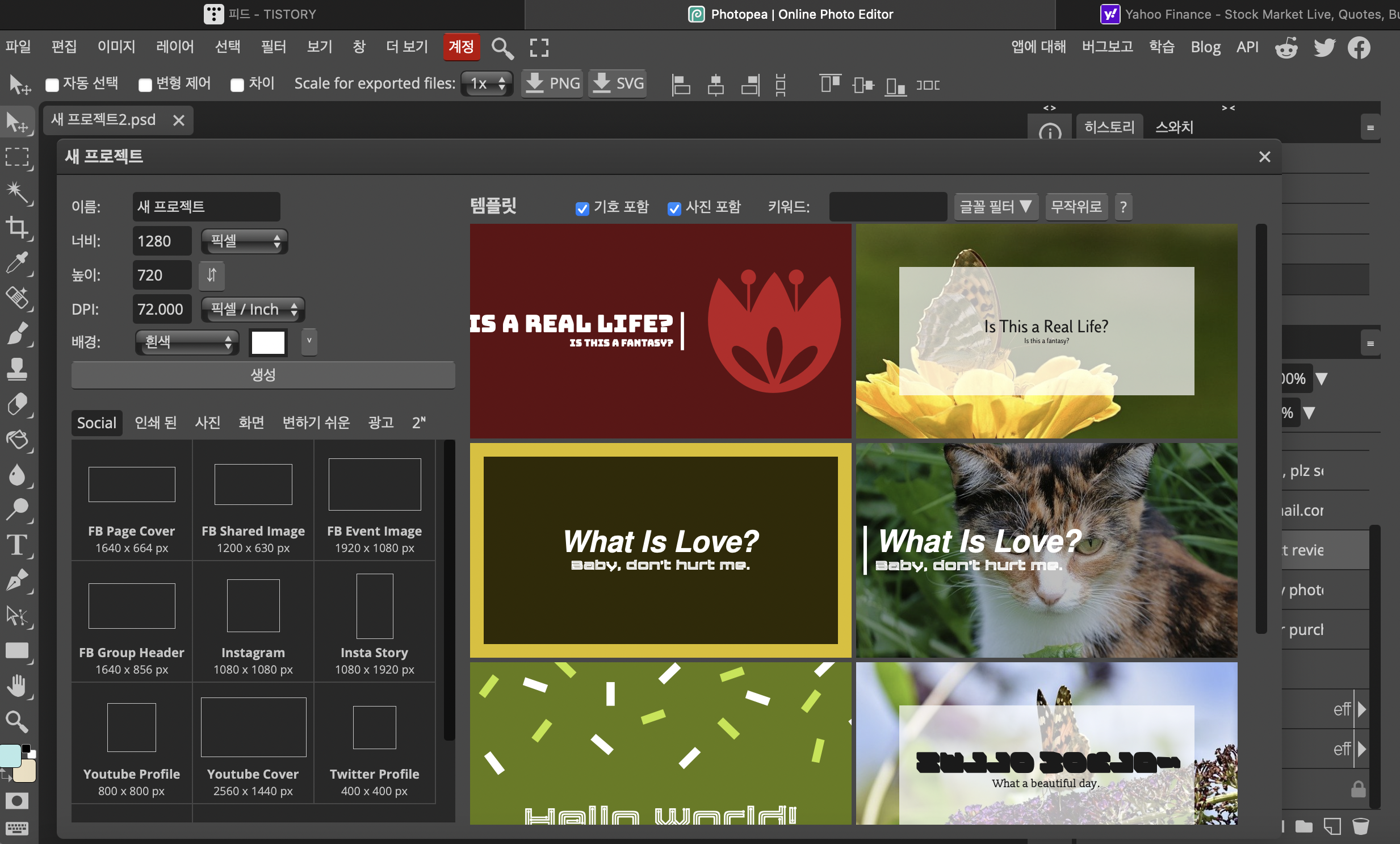Select the Type tool
The width and height of the screenshot is (1400, 844).
[17, 545]
